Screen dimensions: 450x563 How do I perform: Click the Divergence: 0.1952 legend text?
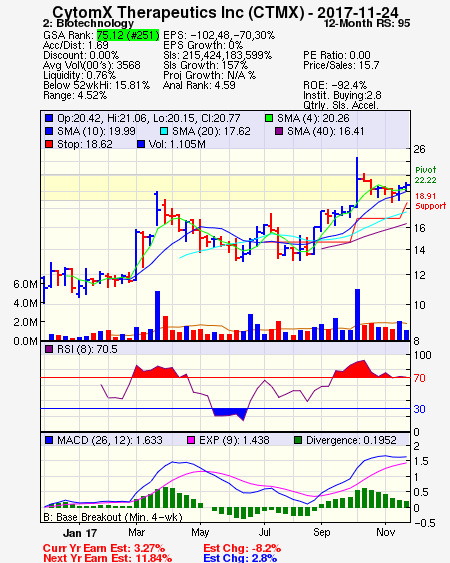[x=351, y=440]
